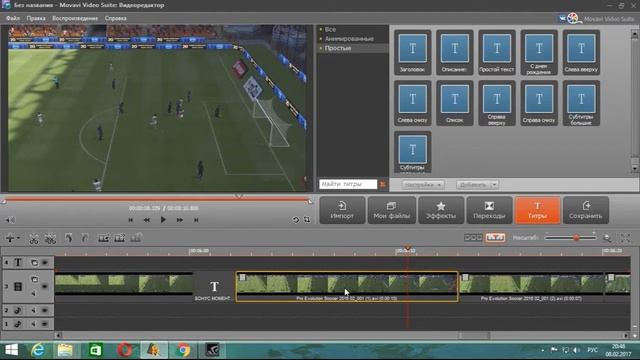
Task: Click the second filmstrip tool icon in edit toolbar
Action: tap(120, 238)
